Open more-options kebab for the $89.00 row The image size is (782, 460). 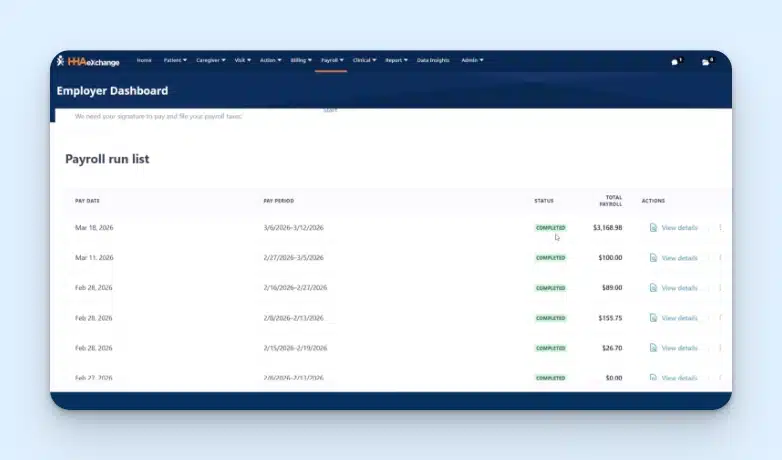720,288
